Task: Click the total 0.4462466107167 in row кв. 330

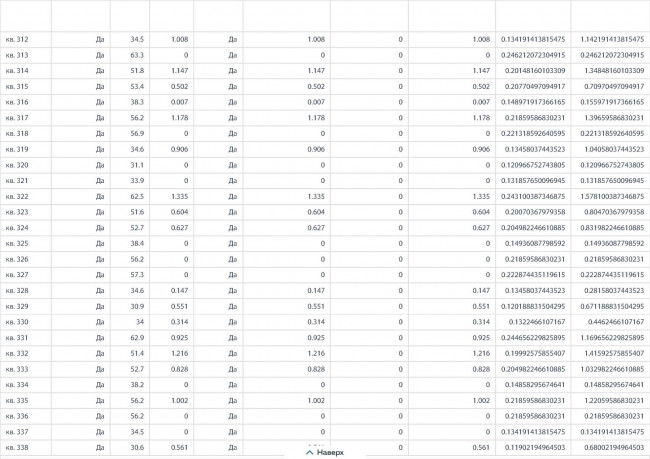Action: coord(616,322)
